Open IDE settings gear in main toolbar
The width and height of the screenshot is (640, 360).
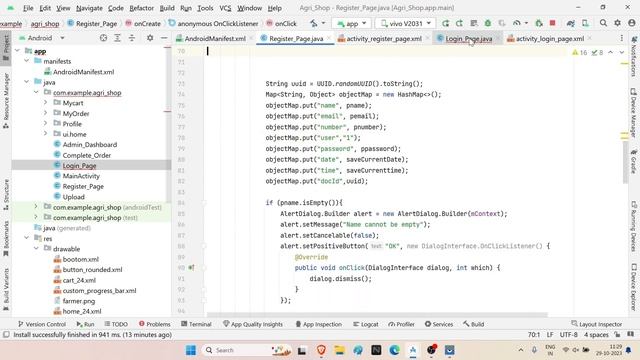coord(618,23)
